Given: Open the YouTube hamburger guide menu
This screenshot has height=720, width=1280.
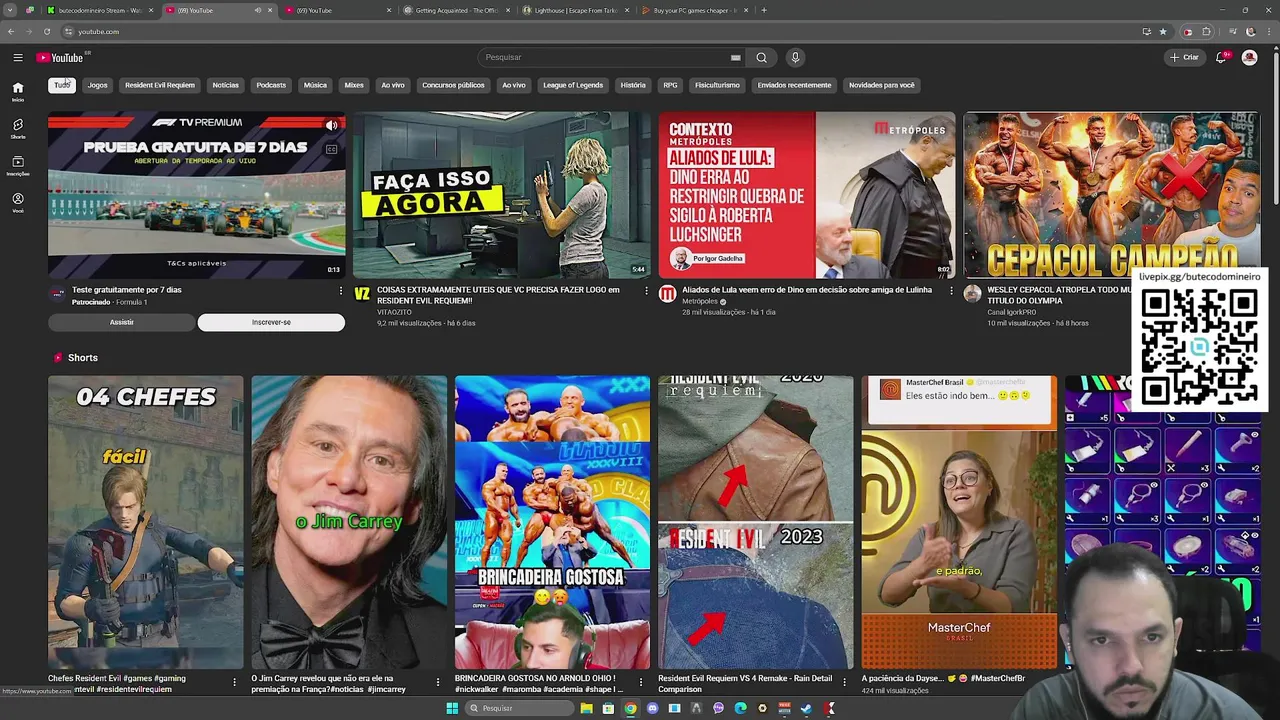Looking at the screenshot, I should point(18,57).
